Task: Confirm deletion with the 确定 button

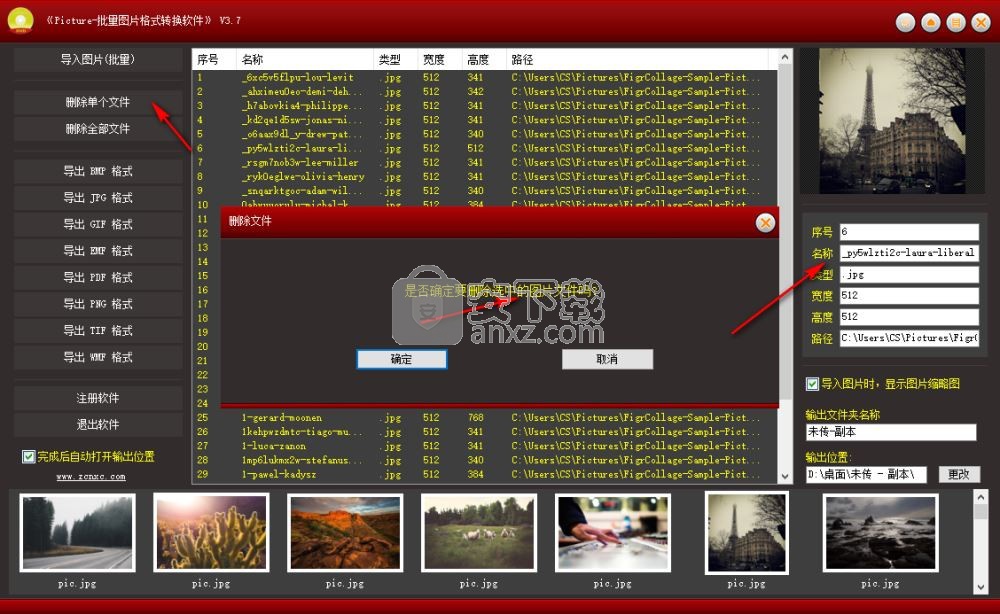Action: (401, 359)
